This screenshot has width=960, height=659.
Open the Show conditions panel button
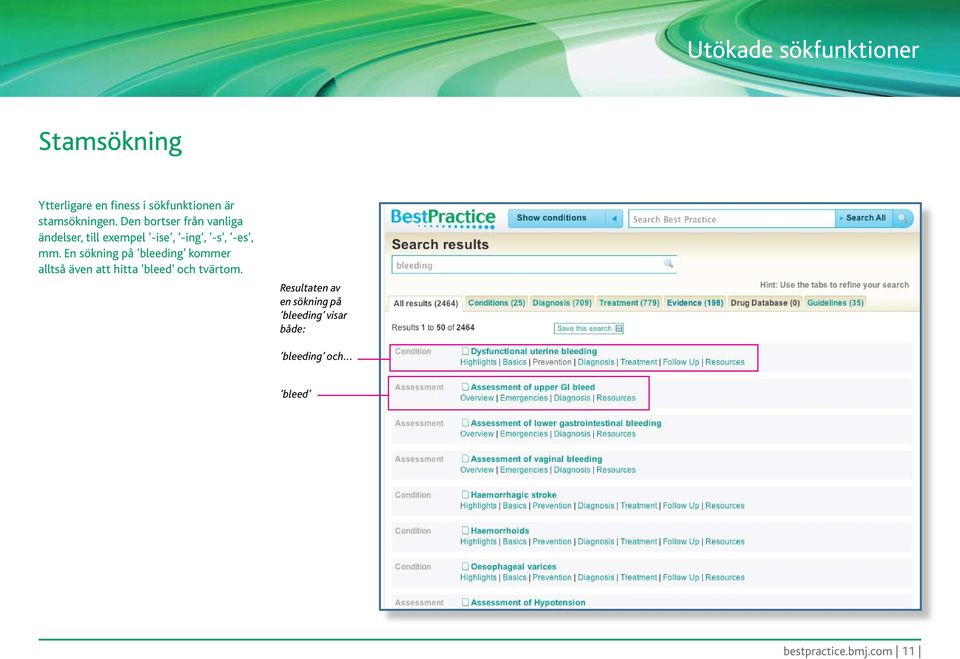(x=557, y=218)
